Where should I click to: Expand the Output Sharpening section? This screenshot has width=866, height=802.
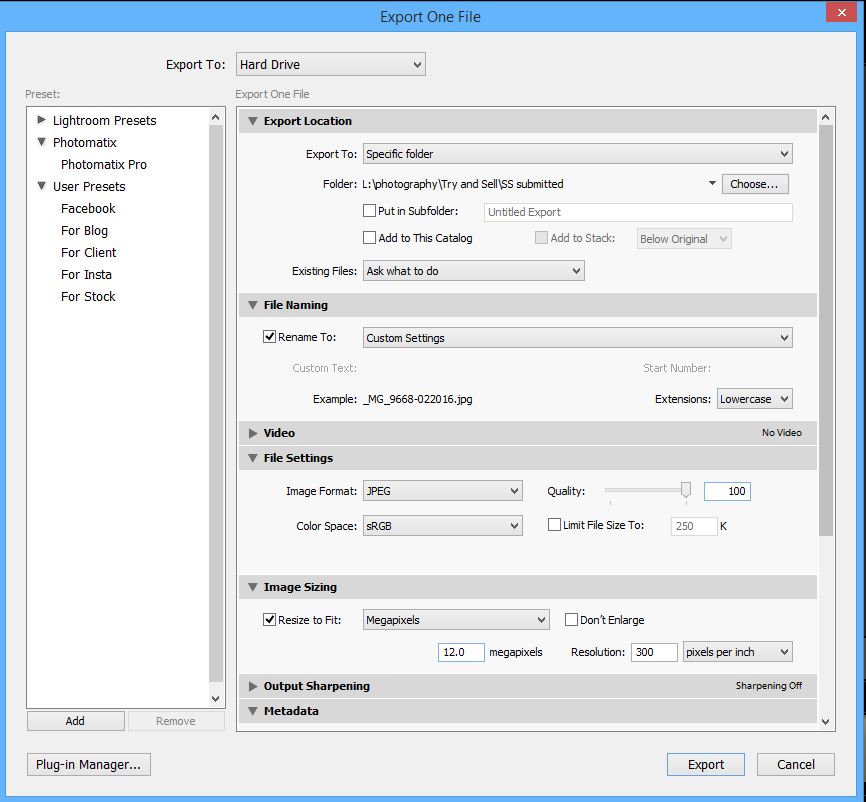tap(253, 687)
